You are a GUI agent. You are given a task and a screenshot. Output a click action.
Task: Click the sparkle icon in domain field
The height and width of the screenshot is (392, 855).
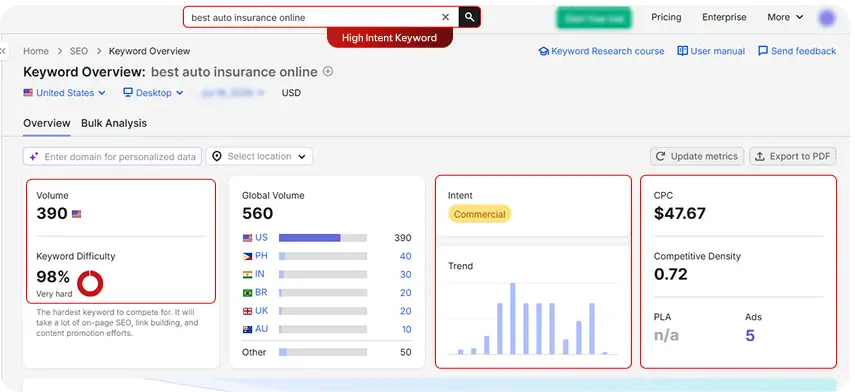(34, 156)
